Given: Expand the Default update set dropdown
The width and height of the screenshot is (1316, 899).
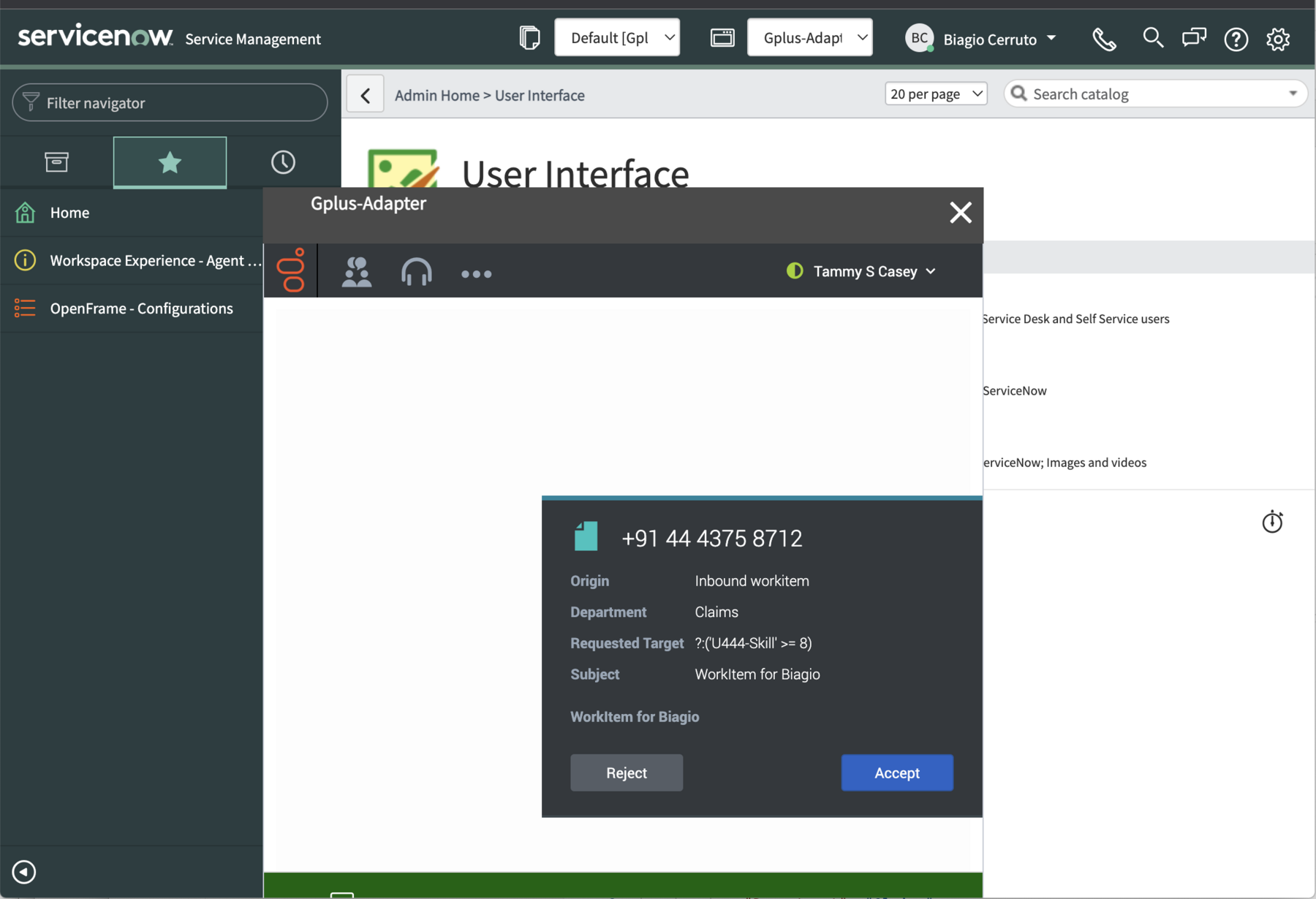Looking at the screenshot, I should [x=617, y=37].
